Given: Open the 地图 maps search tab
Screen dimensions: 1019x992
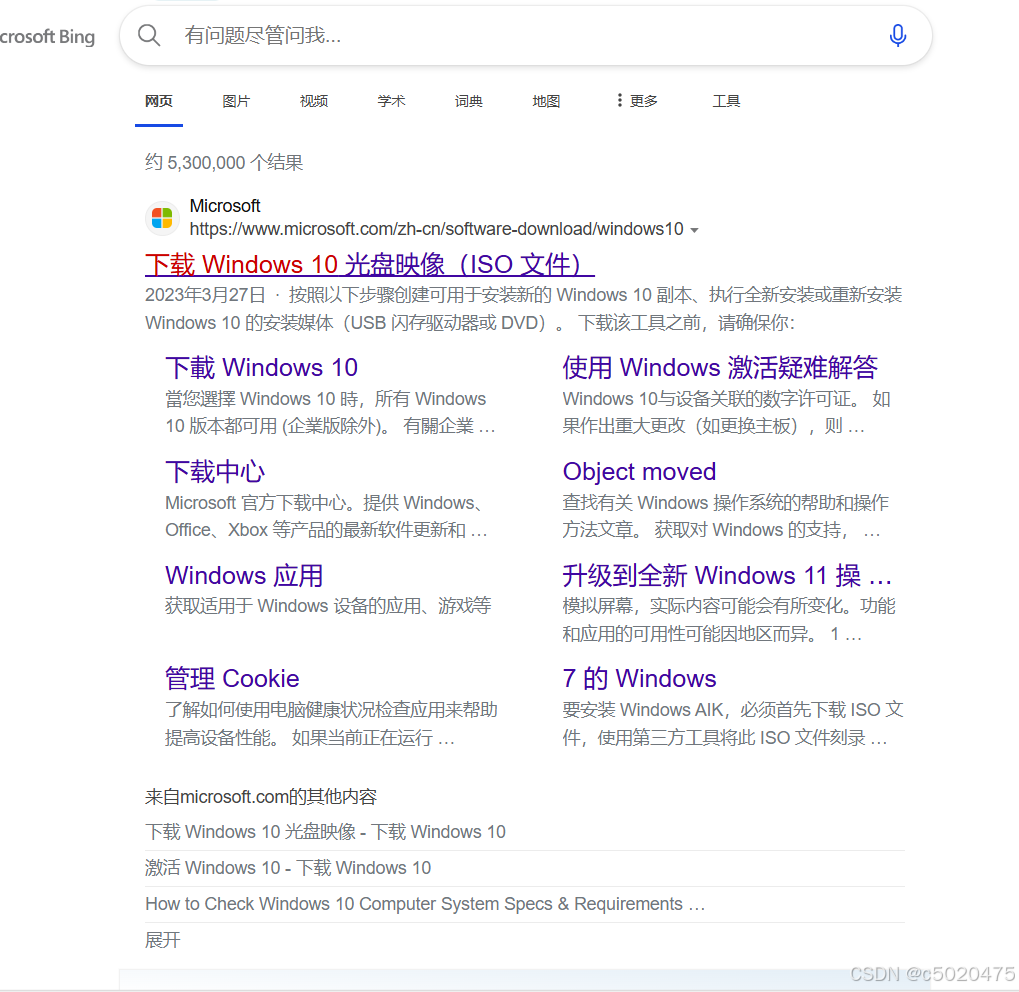Looking at the screenshot, I should 545,101.
